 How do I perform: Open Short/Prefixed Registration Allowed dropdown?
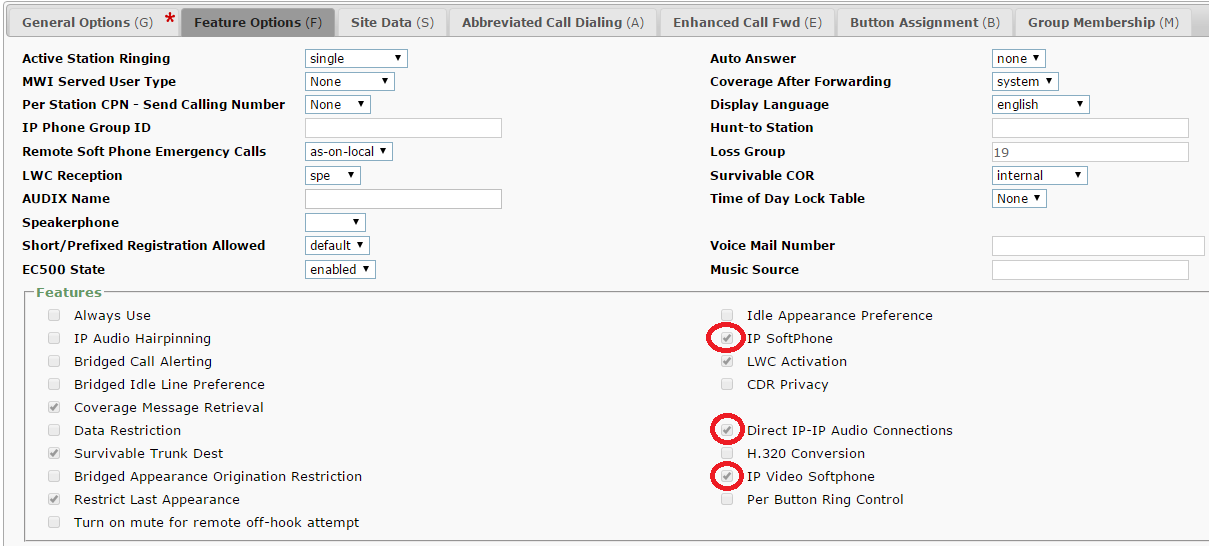[x=337, y=246]
